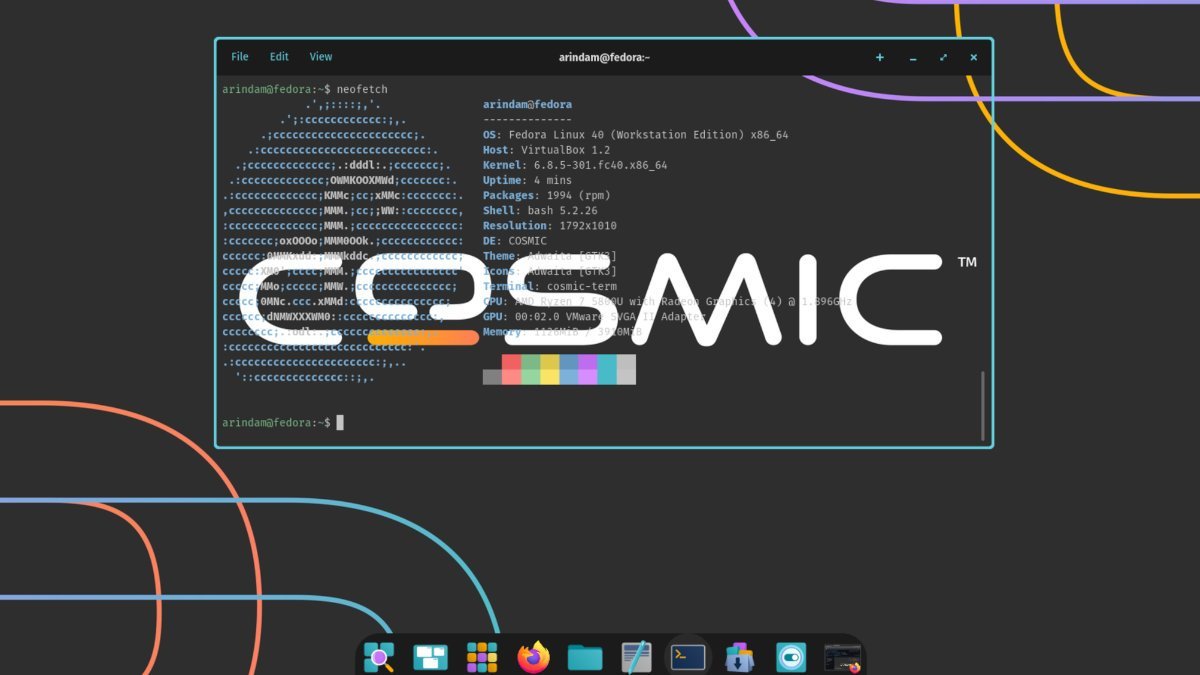The width and height of the screenshot is (1200, 675).
Task: Click the red color block in neofetch palette
Action: click(x=511, y=370)
